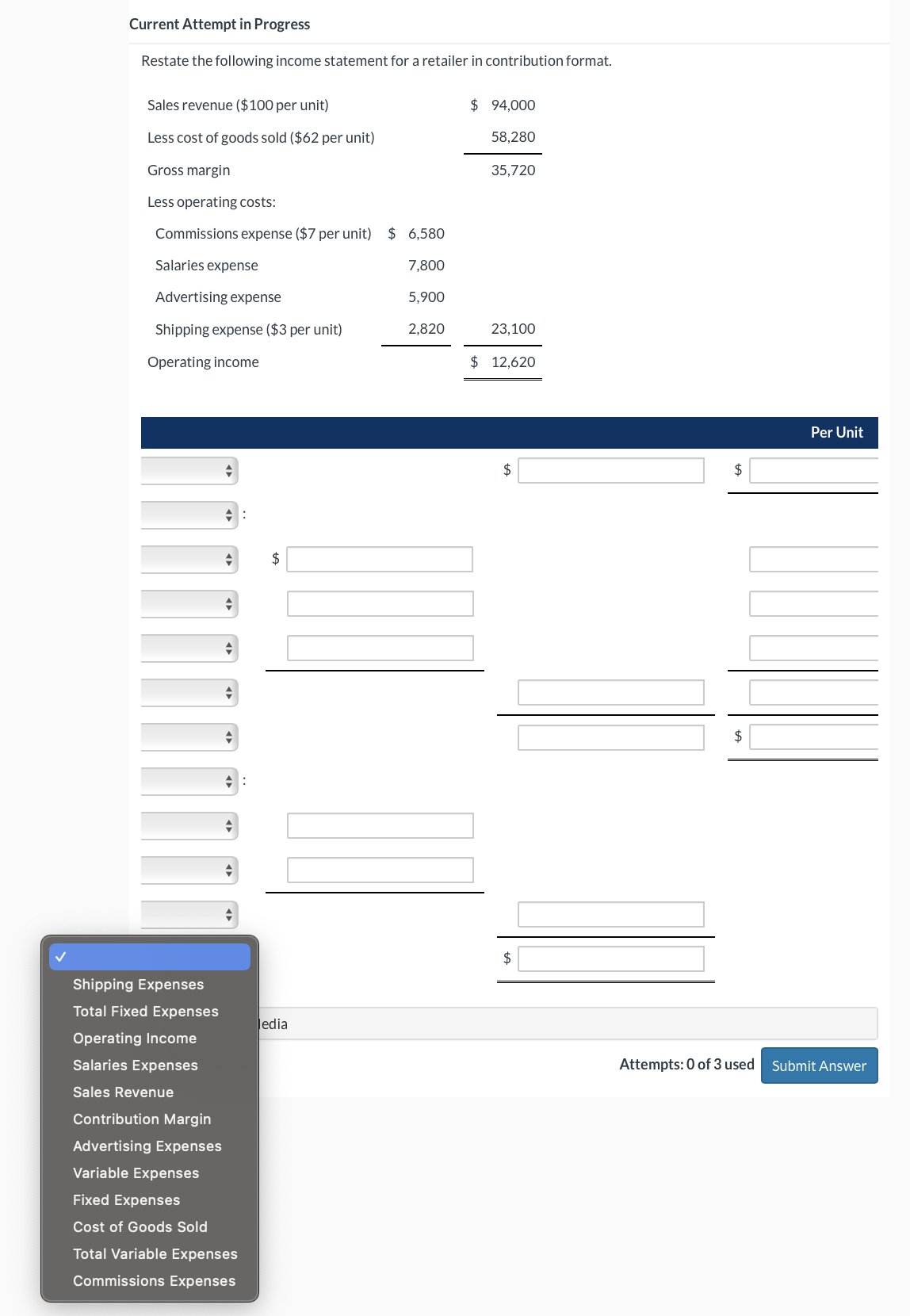
Task: Click Shipping expense ($3 per unit) label
Action: pos(249,329)
